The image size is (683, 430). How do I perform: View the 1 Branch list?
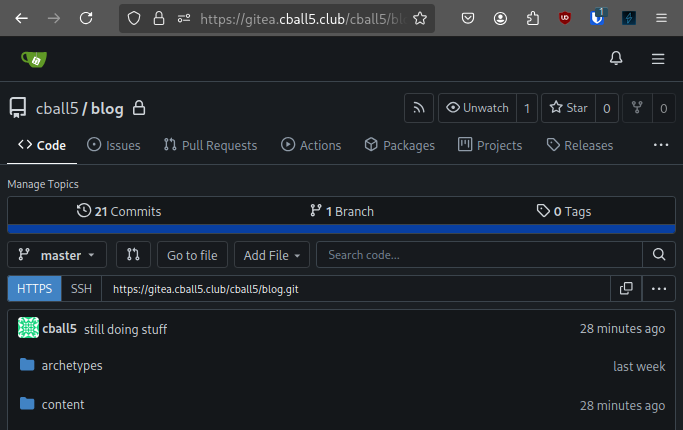coord(342,211)
